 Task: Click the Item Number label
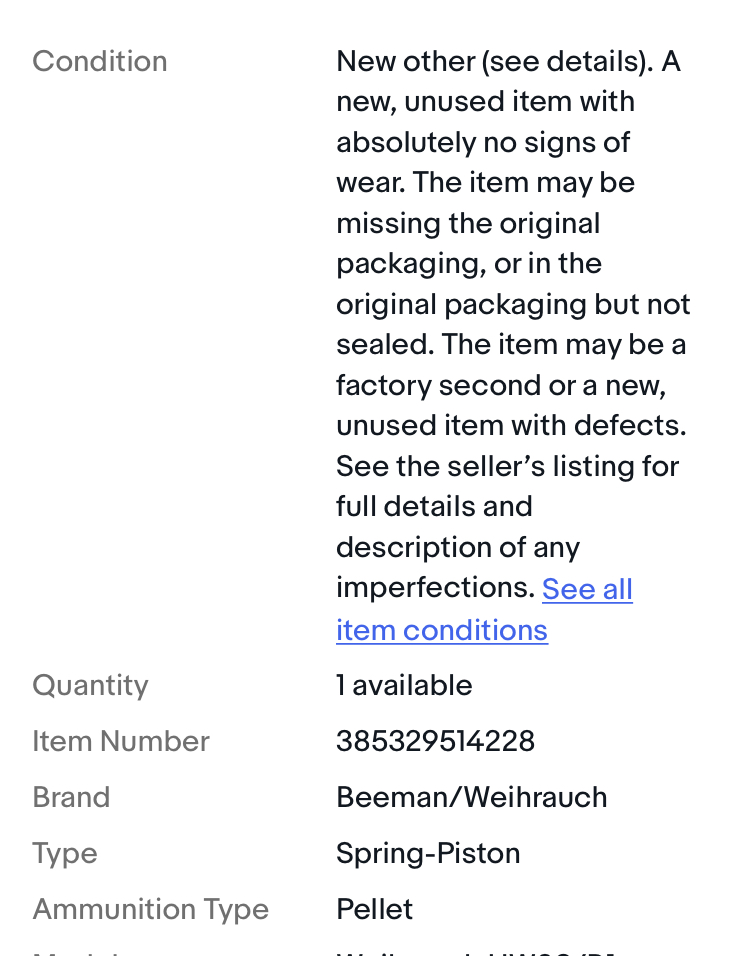pos(121,741)
